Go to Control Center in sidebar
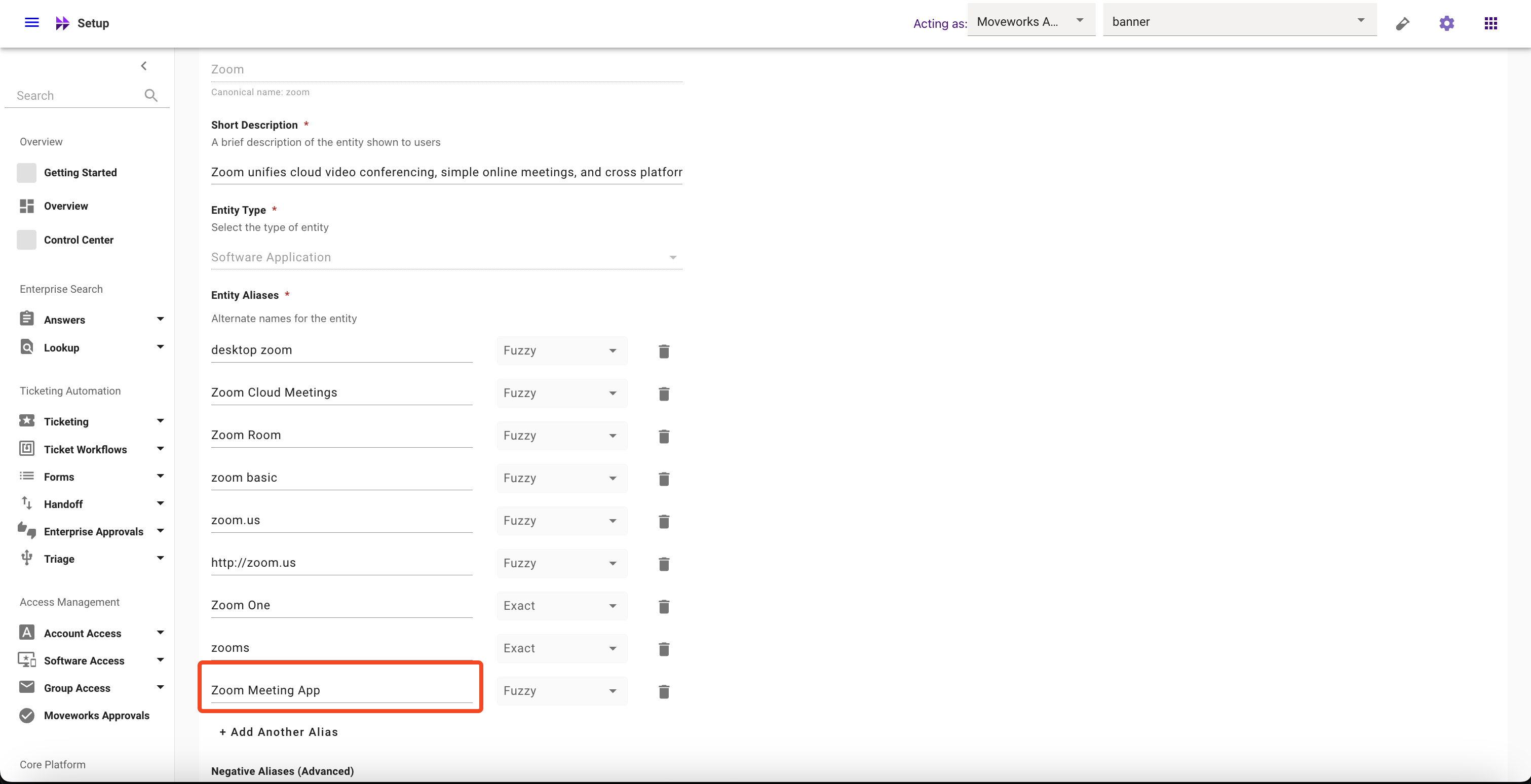 [x=79, y=240]
